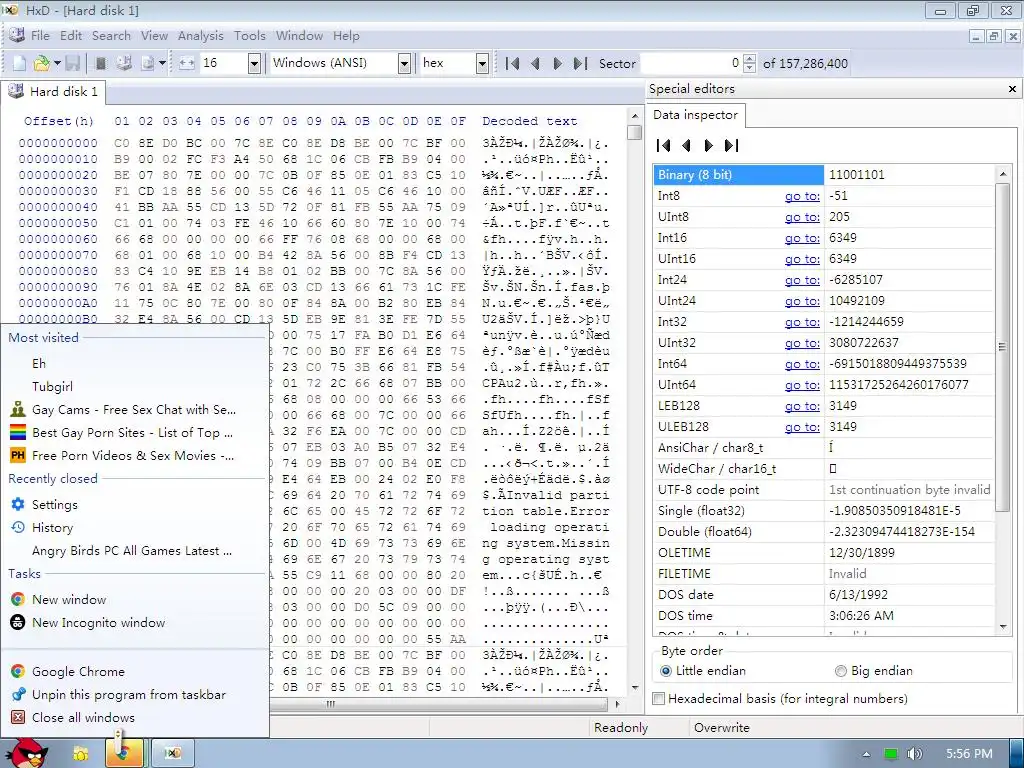The image size is (1024, 768).
Task: Expand the disk image dropdown arrow
Action: [163, 63]
